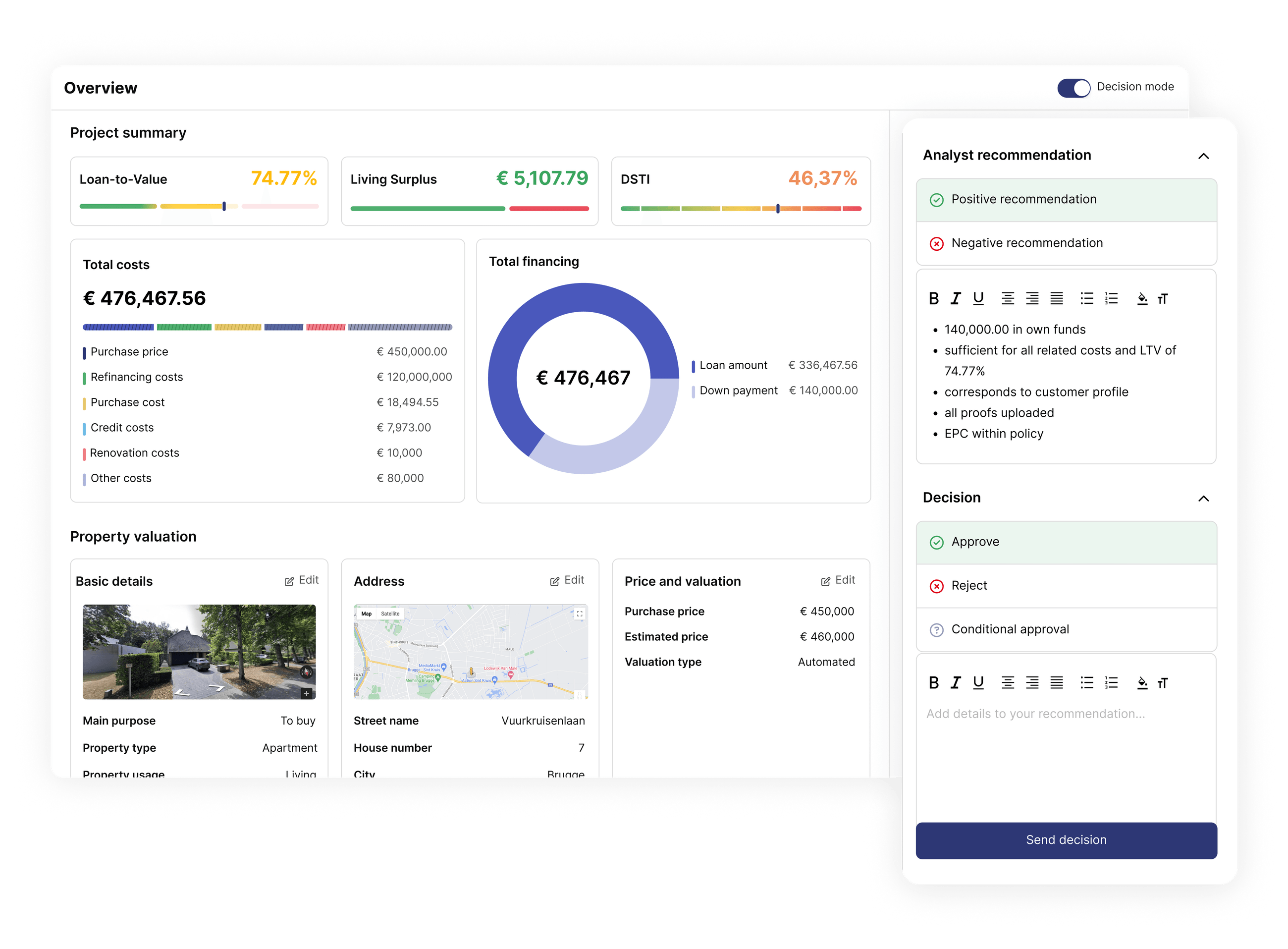Screen dimensions: 1288x949
Task: Click the Loan-to-Value gauge marker
Action: tap(224, 206)
